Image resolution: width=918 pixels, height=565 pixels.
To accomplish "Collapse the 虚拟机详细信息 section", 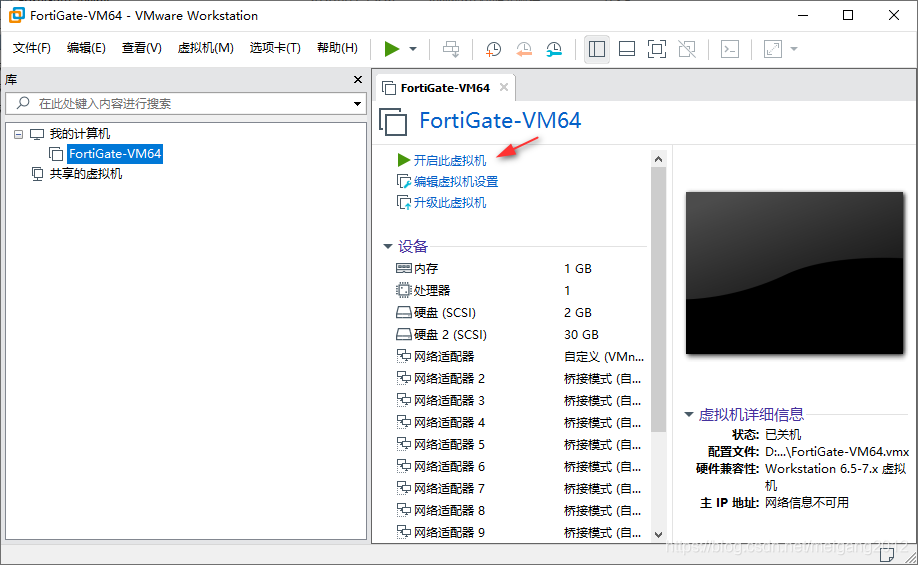I will tap(689, 415).
